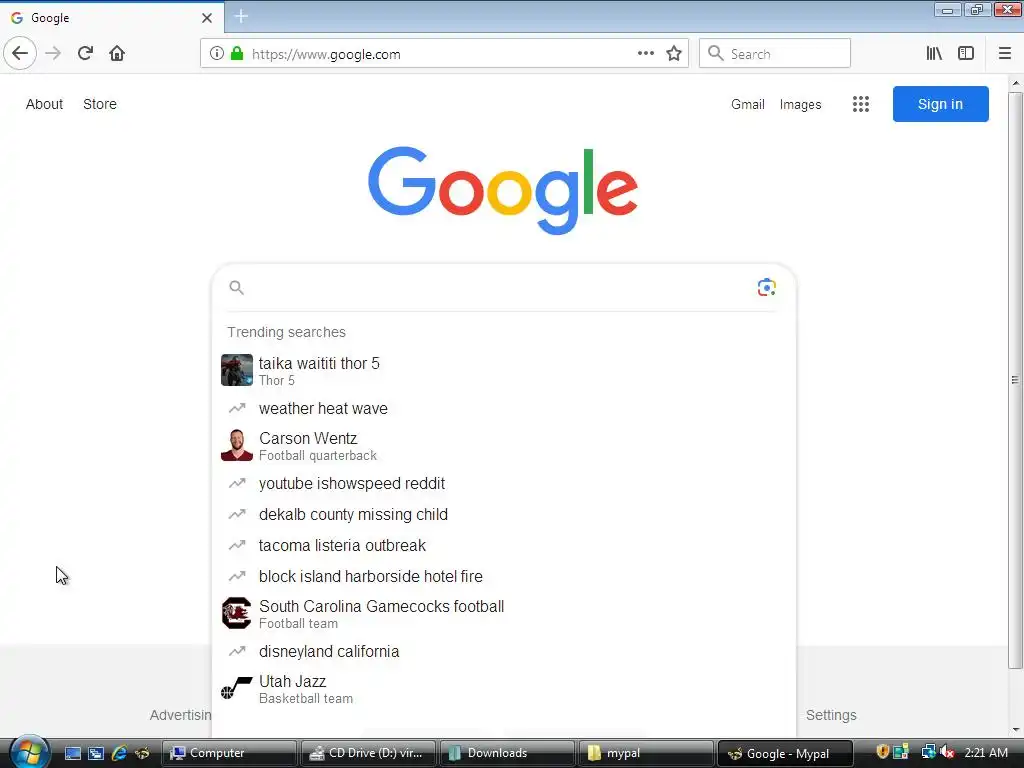Click scrollbar down arrow
1024x768 pixels.
pos(1016,729)
